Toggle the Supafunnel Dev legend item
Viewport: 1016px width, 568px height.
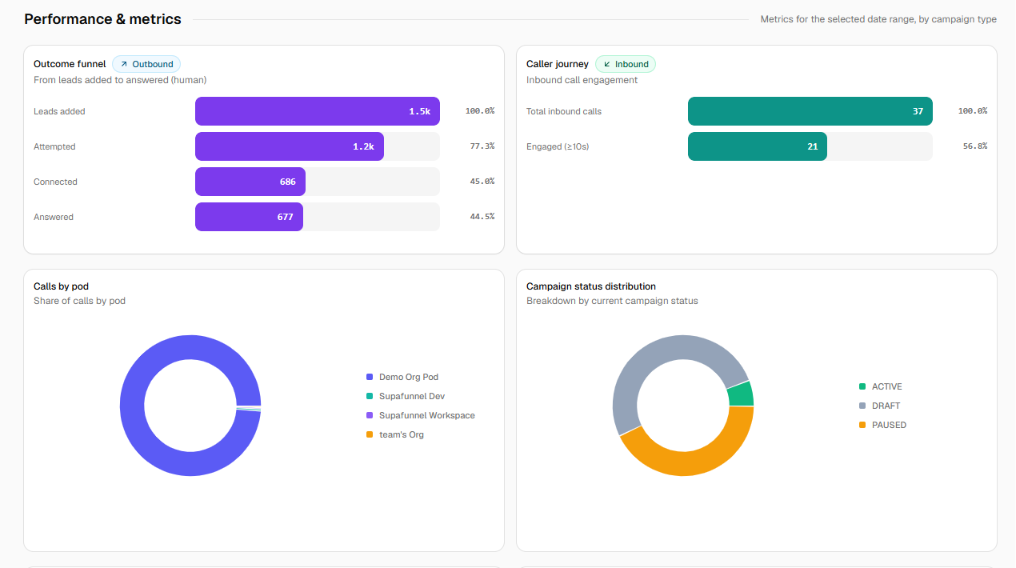(x=405, y=396)
